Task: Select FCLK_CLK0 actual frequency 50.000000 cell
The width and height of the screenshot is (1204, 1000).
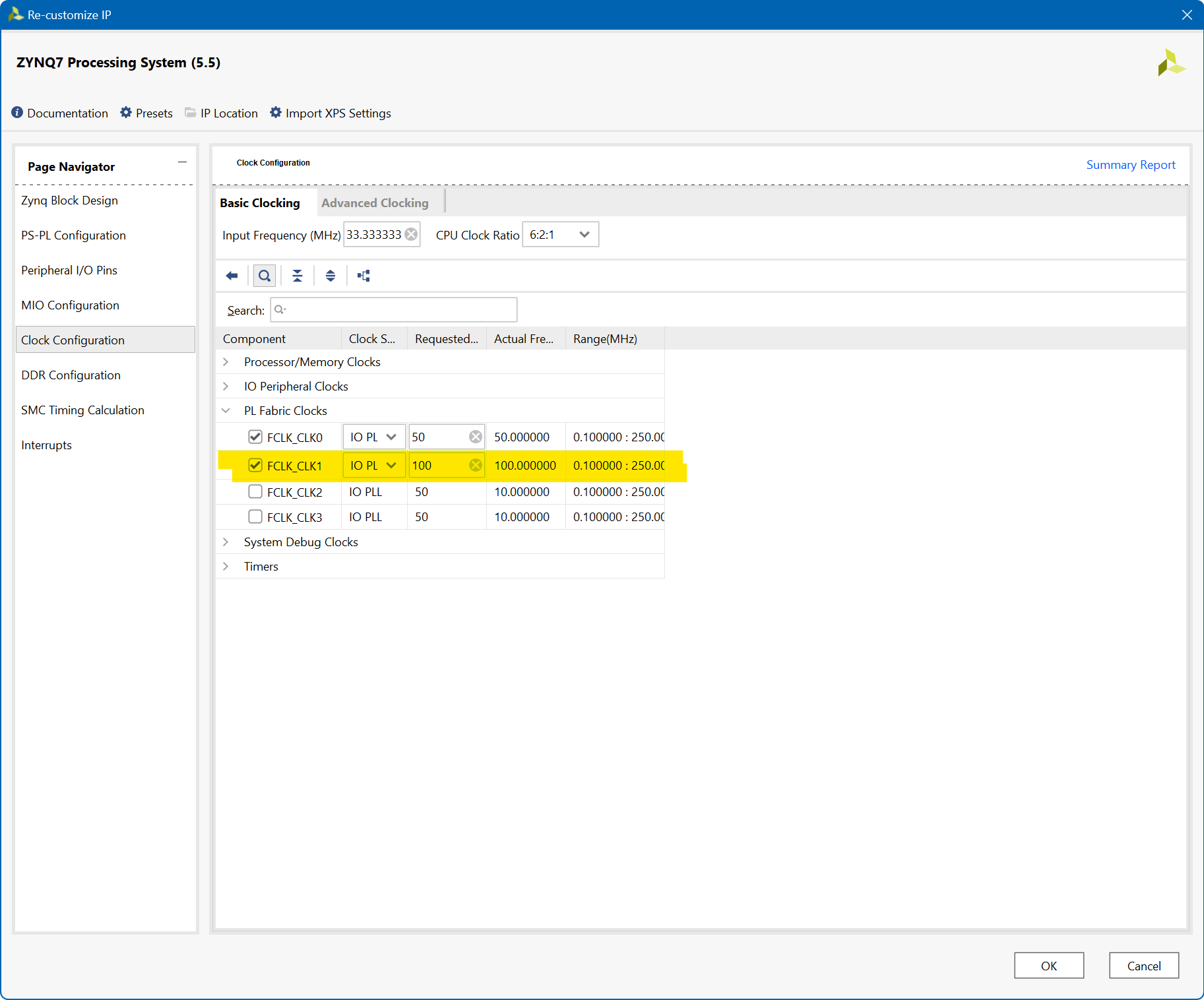Action: [x=526, y=437]
